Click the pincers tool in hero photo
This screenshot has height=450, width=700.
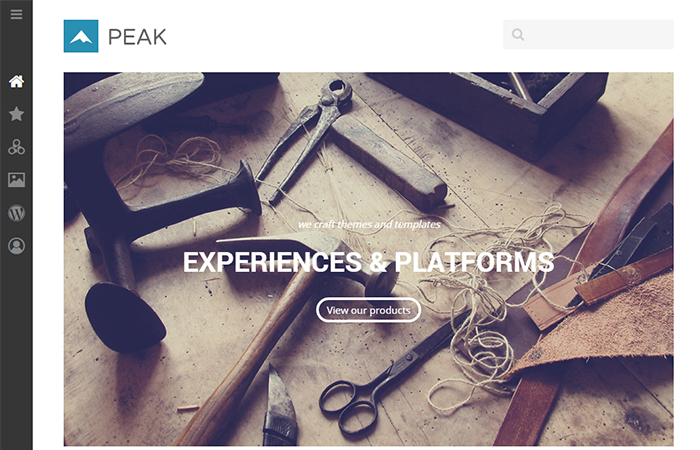tap(304, 138)
